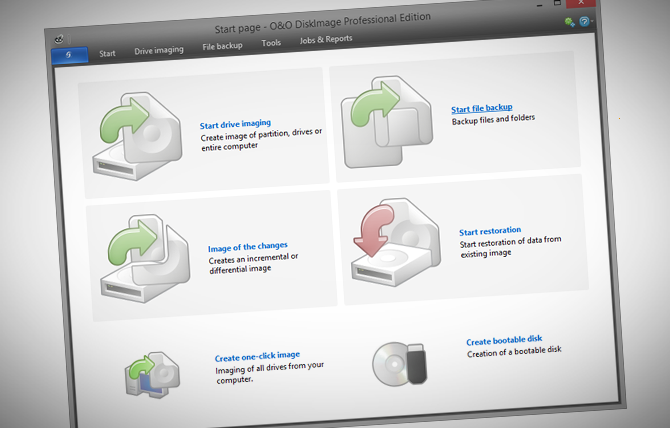670x428 pixels.
Task: Open the Drive imaging tab
Action: coord(159,50)
